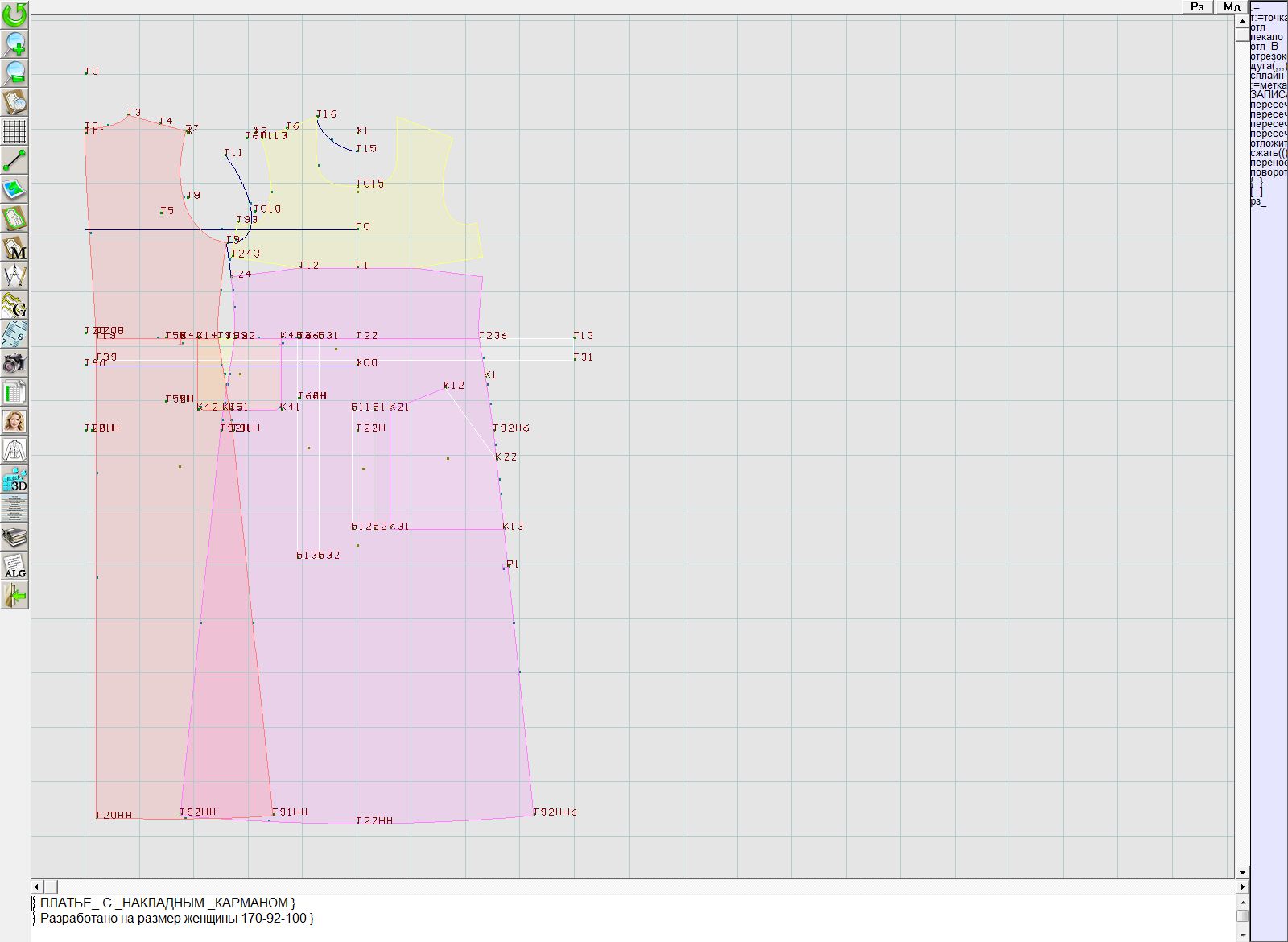Zoom in with the magnifier plus icon
This screenshot has height=942, width=1288.
(x=14, y=43)
